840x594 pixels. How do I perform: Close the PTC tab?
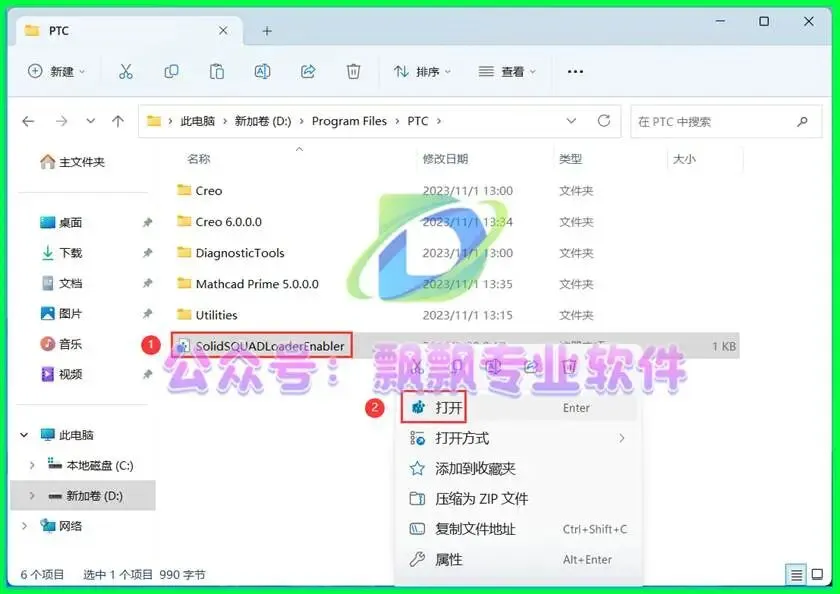(x=223, y=31)
